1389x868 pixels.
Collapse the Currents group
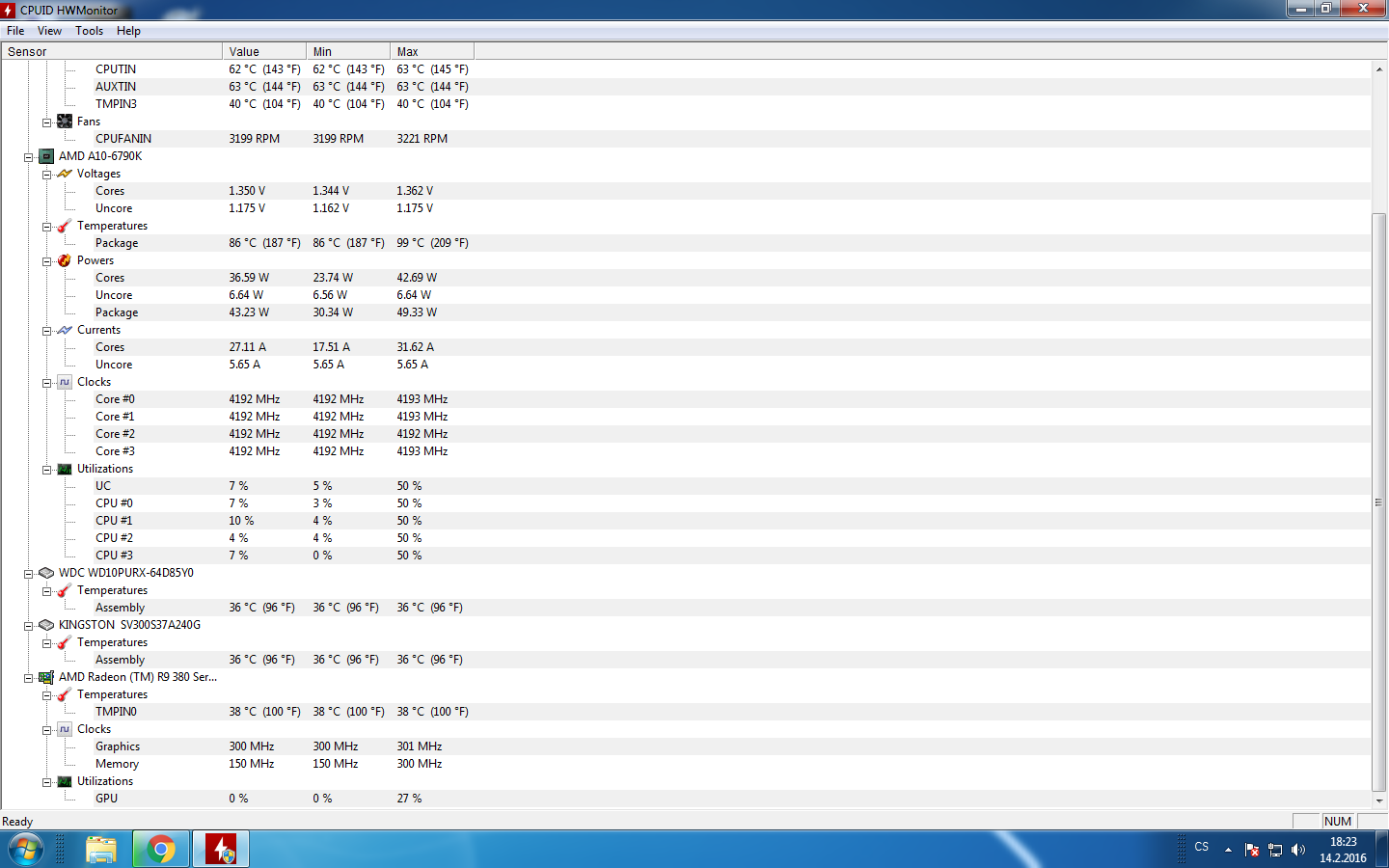46,331
